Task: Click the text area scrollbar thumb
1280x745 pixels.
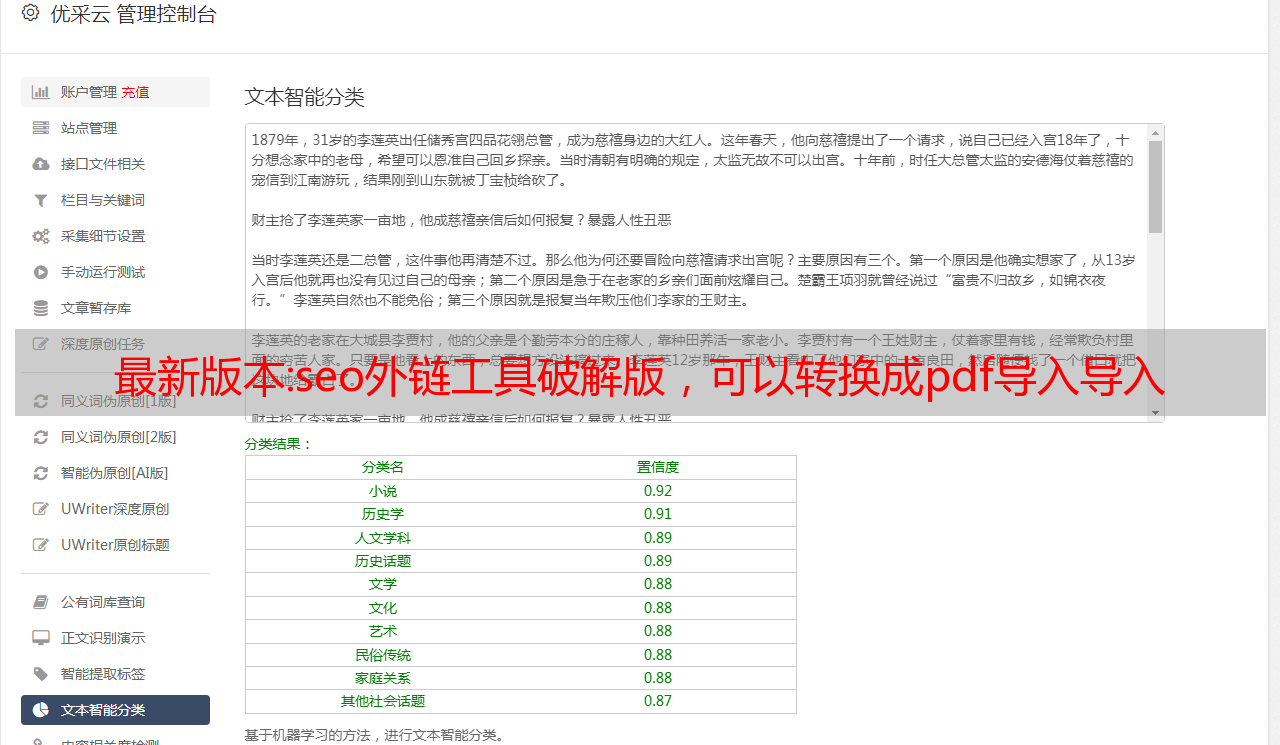Action: point(1155,187)
